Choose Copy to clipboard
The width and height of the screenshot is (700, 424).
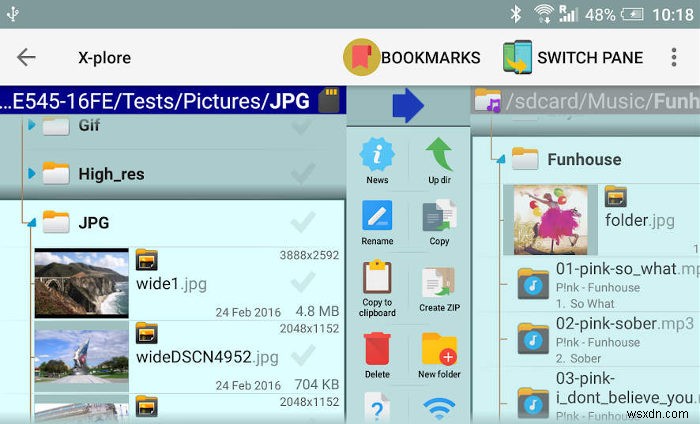(x=377, y=277)
